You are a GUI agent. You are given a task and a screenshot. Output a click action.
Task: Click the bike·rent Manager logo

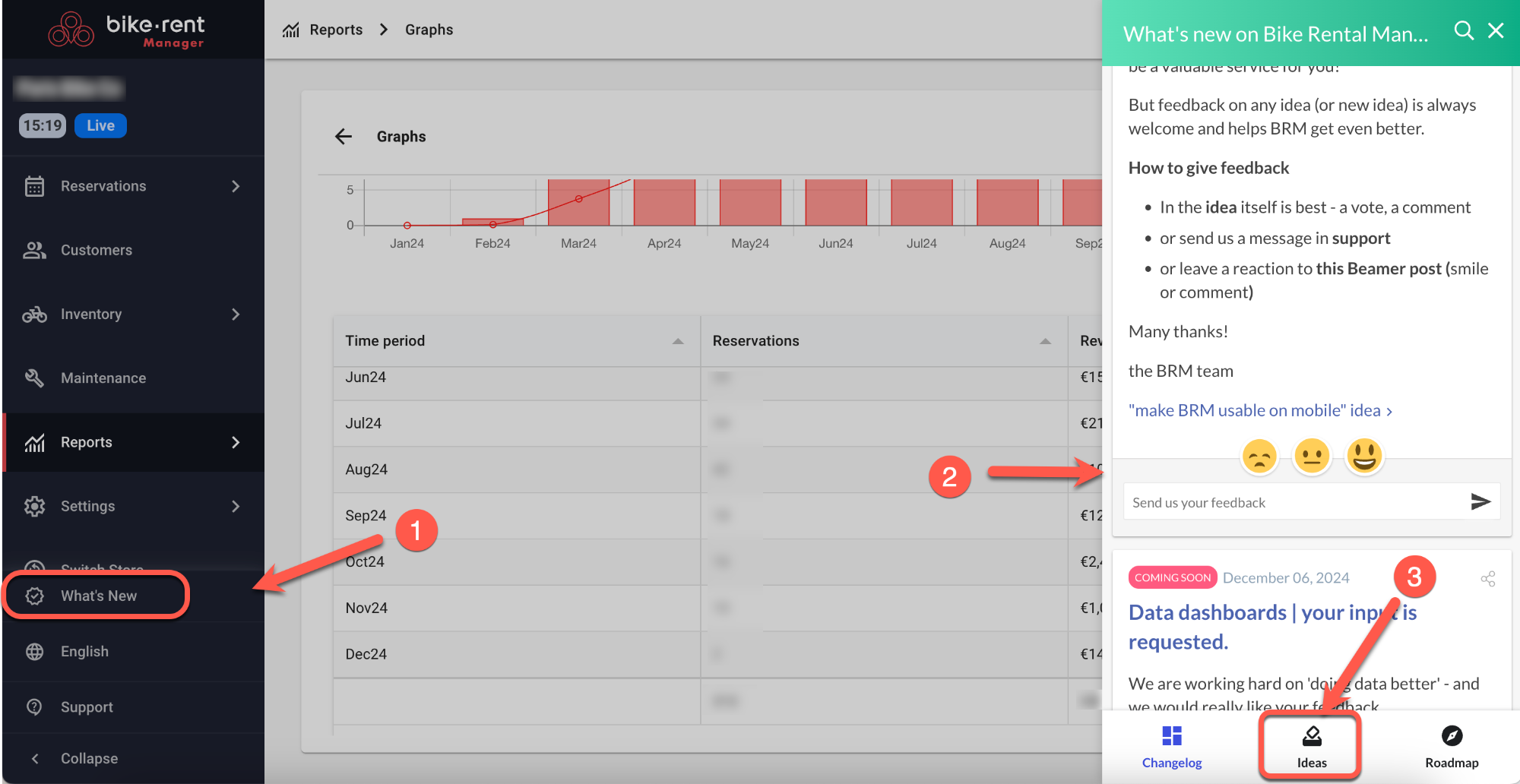tap(127, 30)
